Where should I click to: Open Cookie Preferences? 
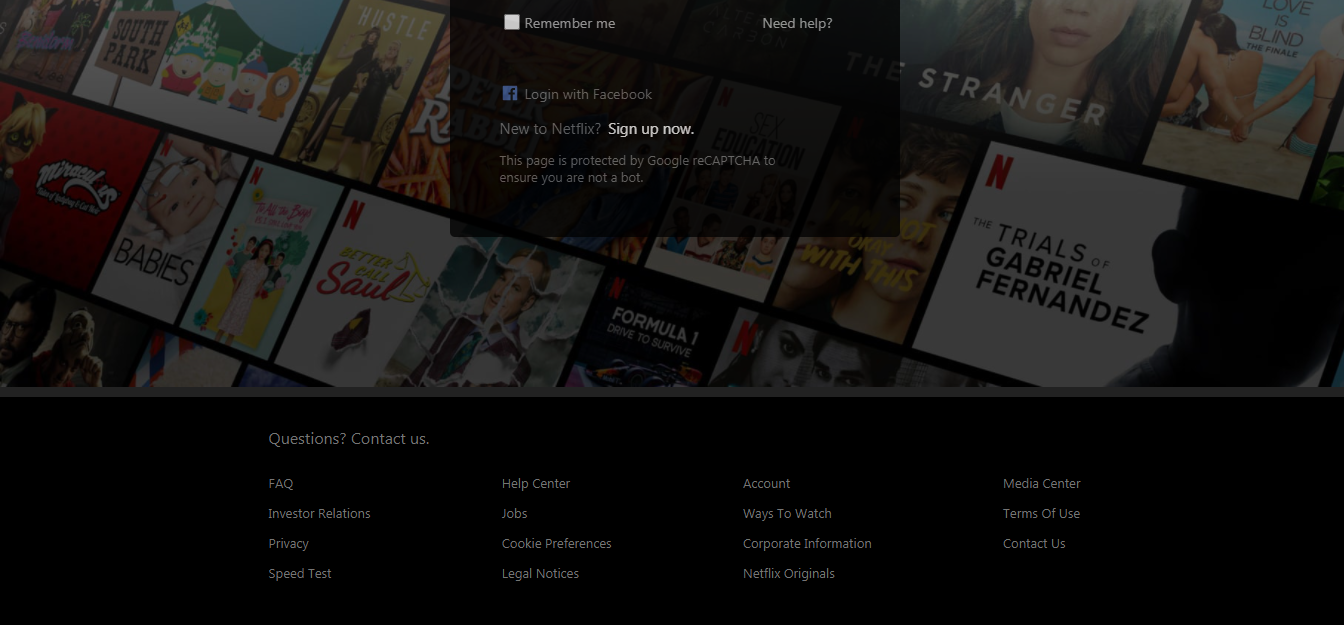[557, 544]
